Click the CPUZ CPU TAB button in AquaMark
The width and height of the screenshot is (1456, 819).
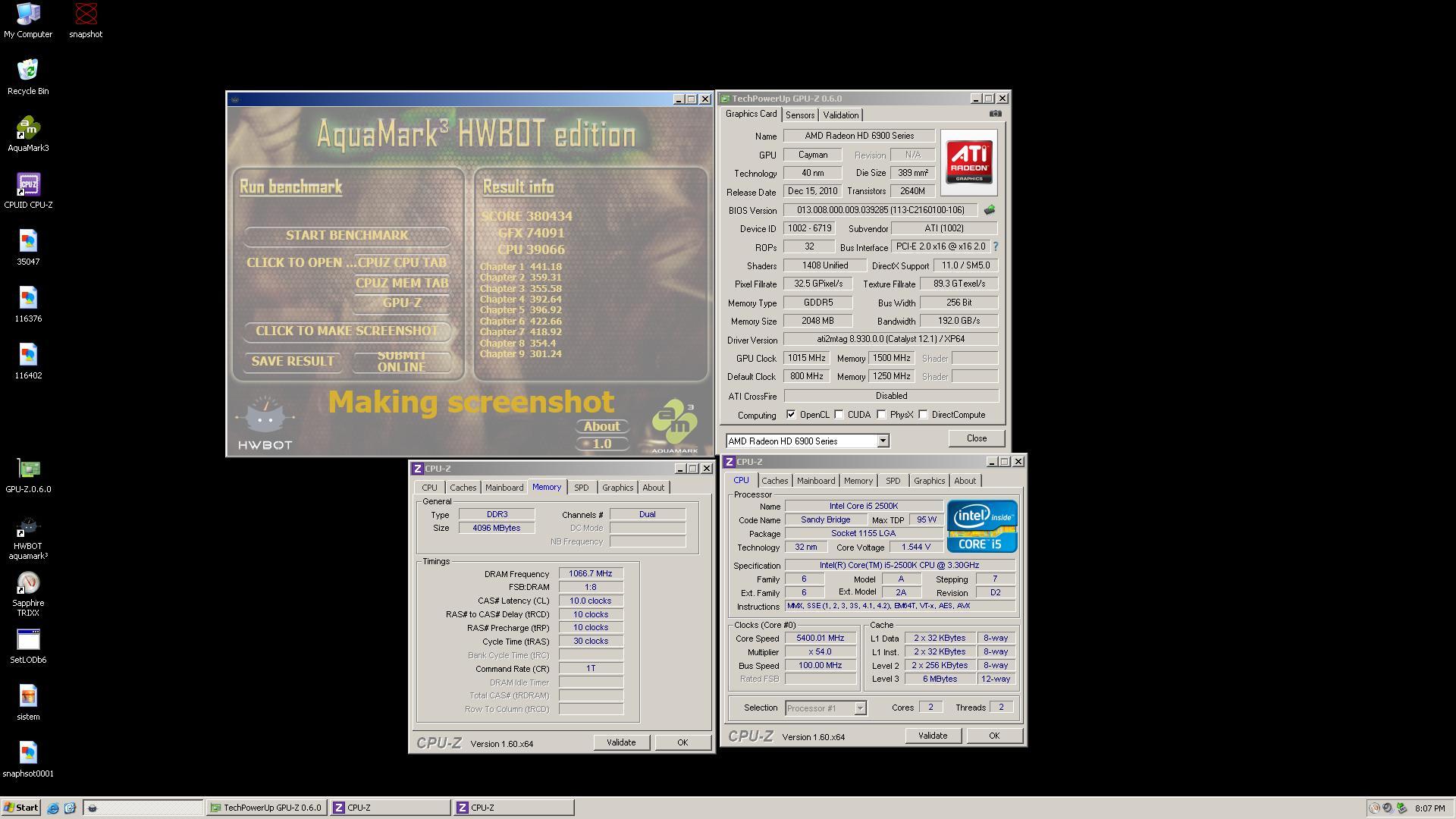pos(402,262)
